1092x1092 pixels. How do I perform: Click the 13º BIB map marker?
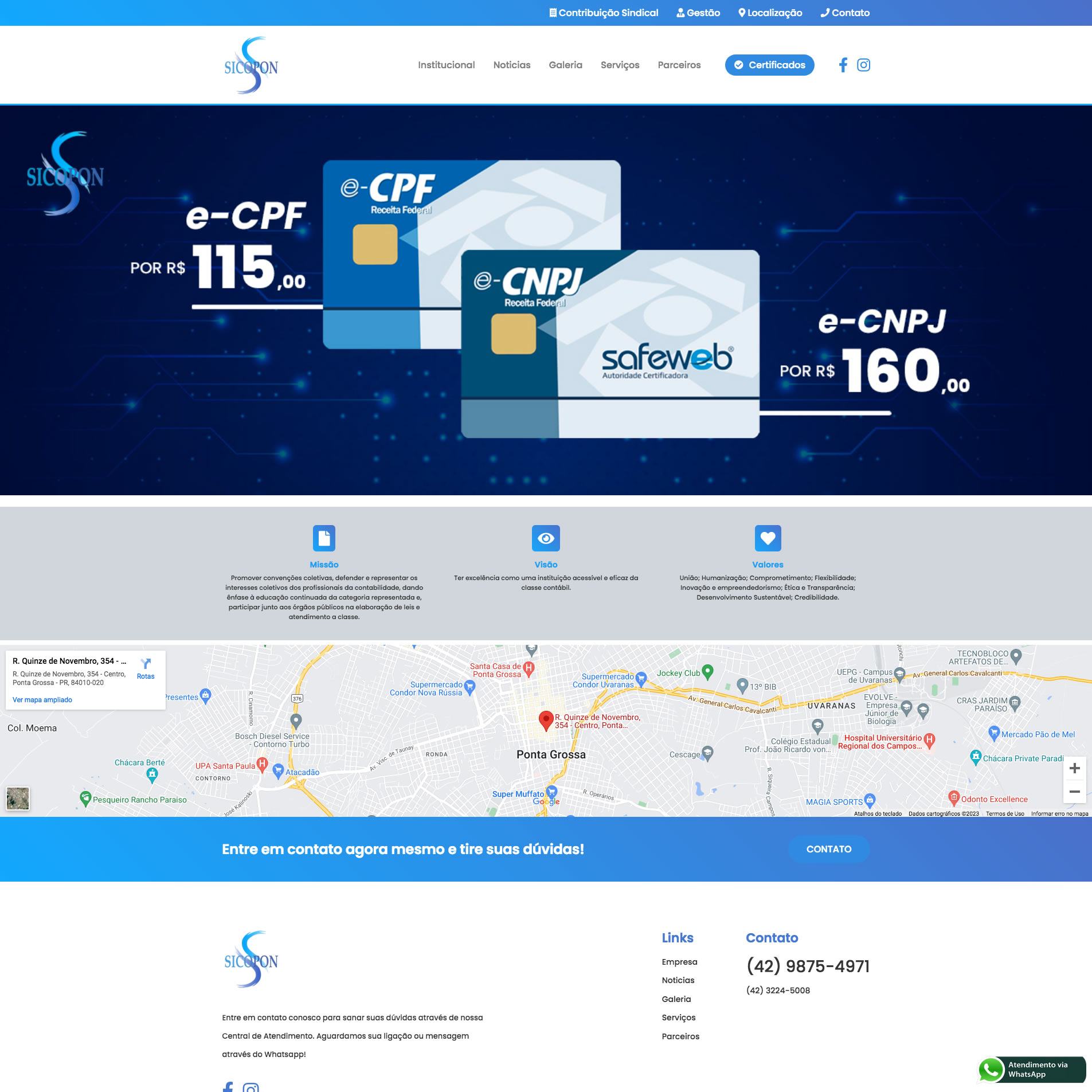point(742,685)
